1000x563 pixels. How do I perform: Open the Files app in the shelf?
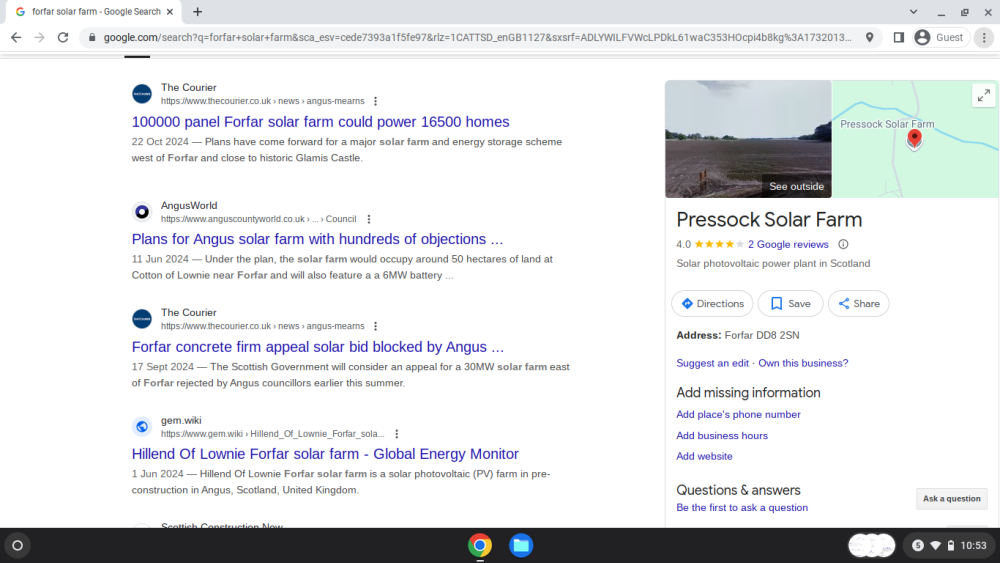[x=521, y=545]
